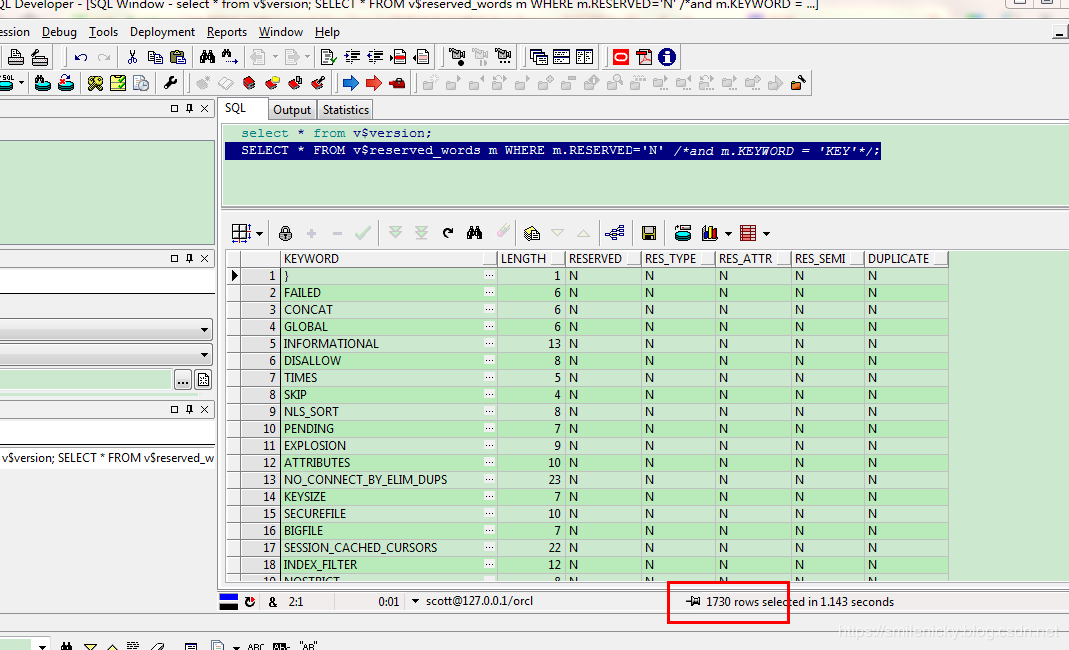Open the Help menu
Image resolution: width=1069 pixels, height=650 pixels.
[327, 32]
